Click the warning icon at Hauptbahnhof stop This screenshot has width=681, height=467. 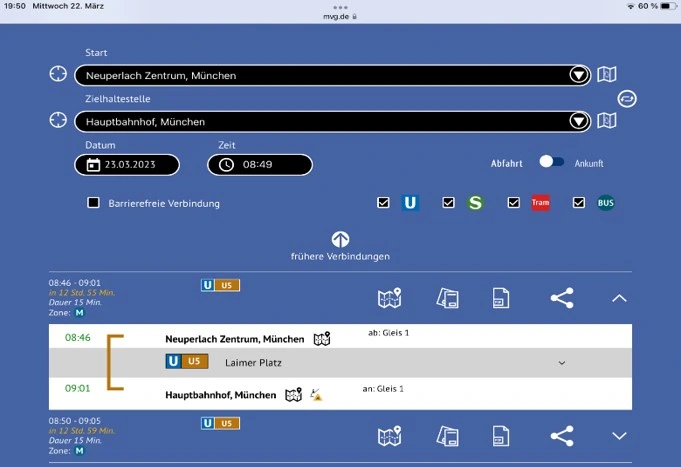(x=316, y=395)
